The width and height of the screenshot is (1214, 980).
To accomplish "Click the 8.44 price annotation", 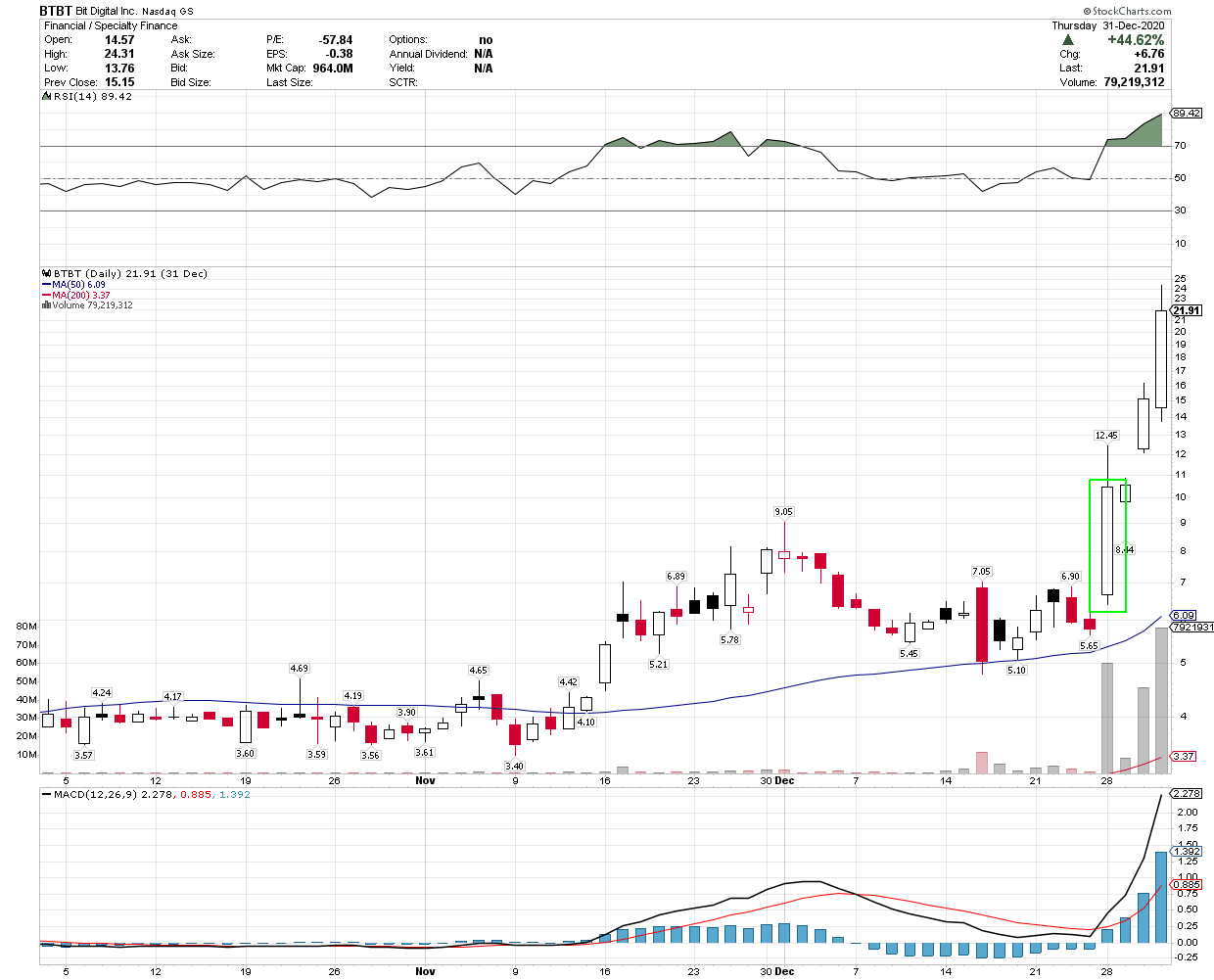I will click(1124, 550).
